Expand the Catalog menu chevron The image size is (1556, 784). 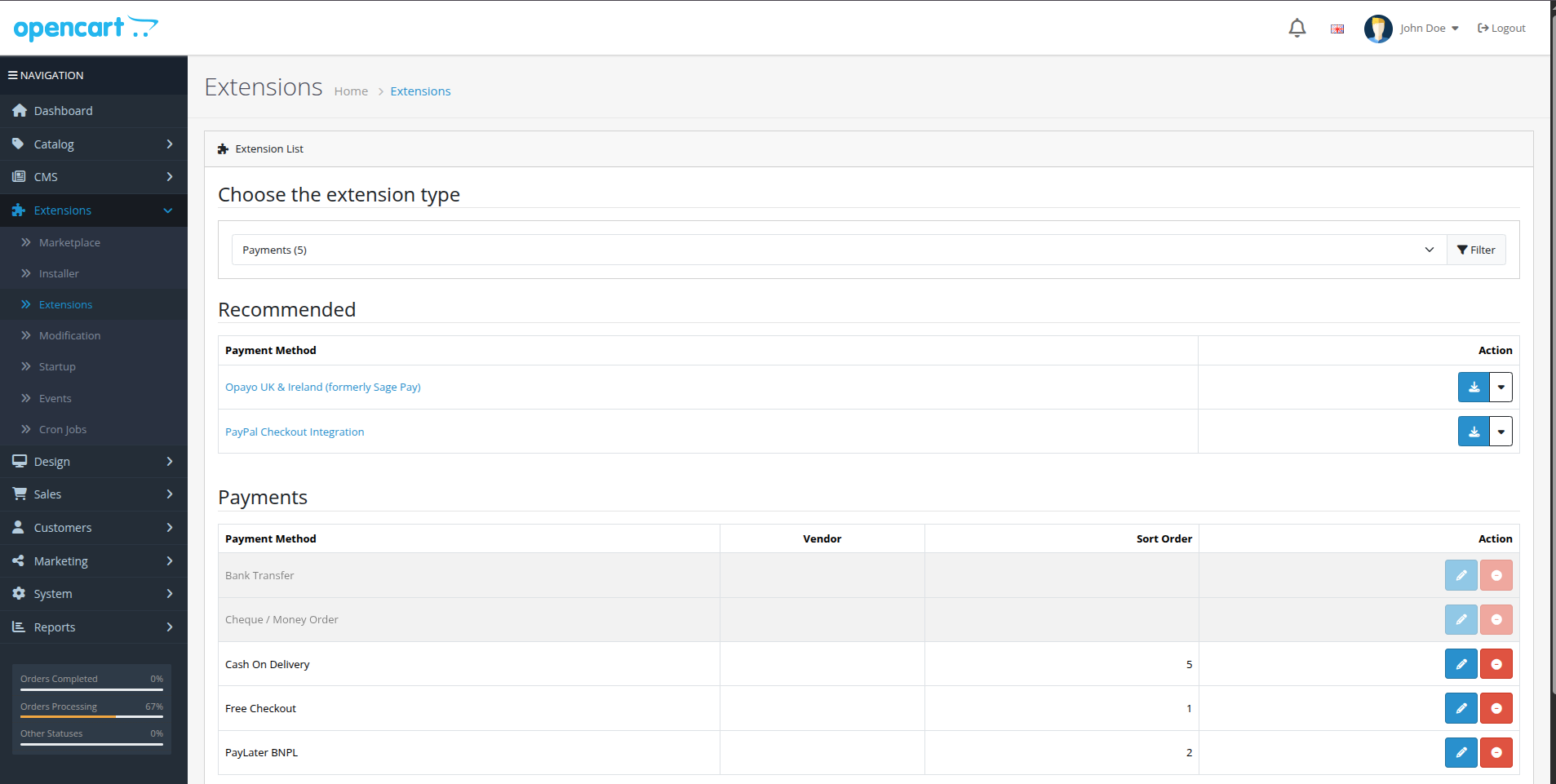click(x=169, y=144)
